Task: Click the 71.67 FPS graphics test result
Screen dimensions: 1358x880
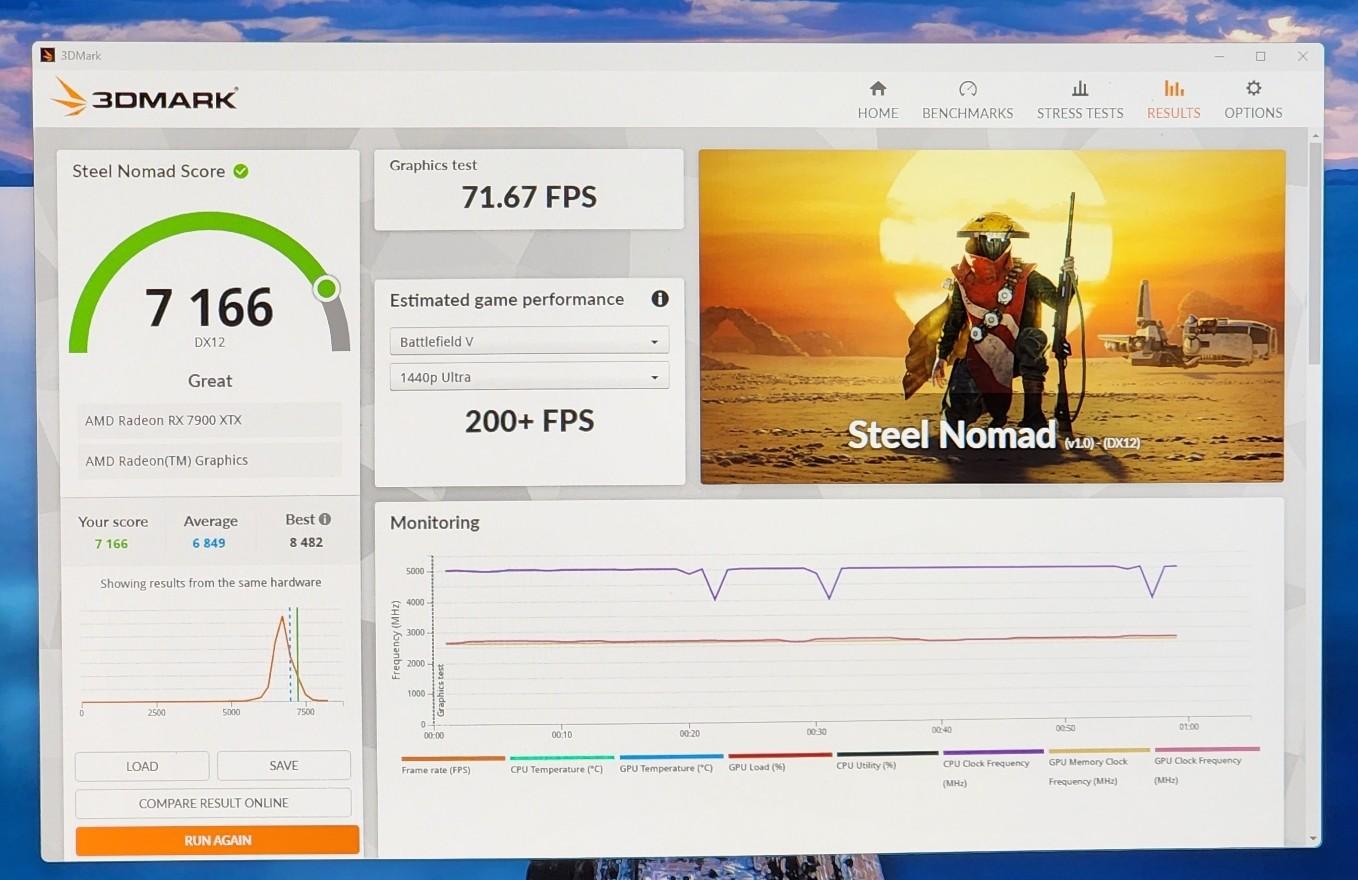Action: tap(529, 197)
